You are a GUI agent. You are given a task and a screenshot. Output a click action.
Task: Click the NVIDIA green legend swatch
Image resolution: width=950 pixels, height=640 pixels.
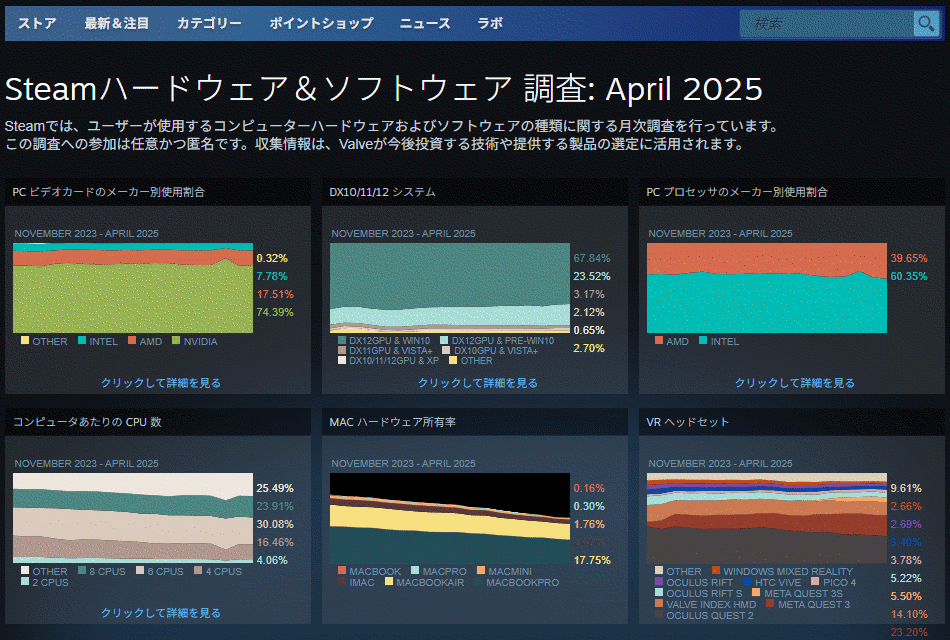pyautogui.click(x=176, y=340)
